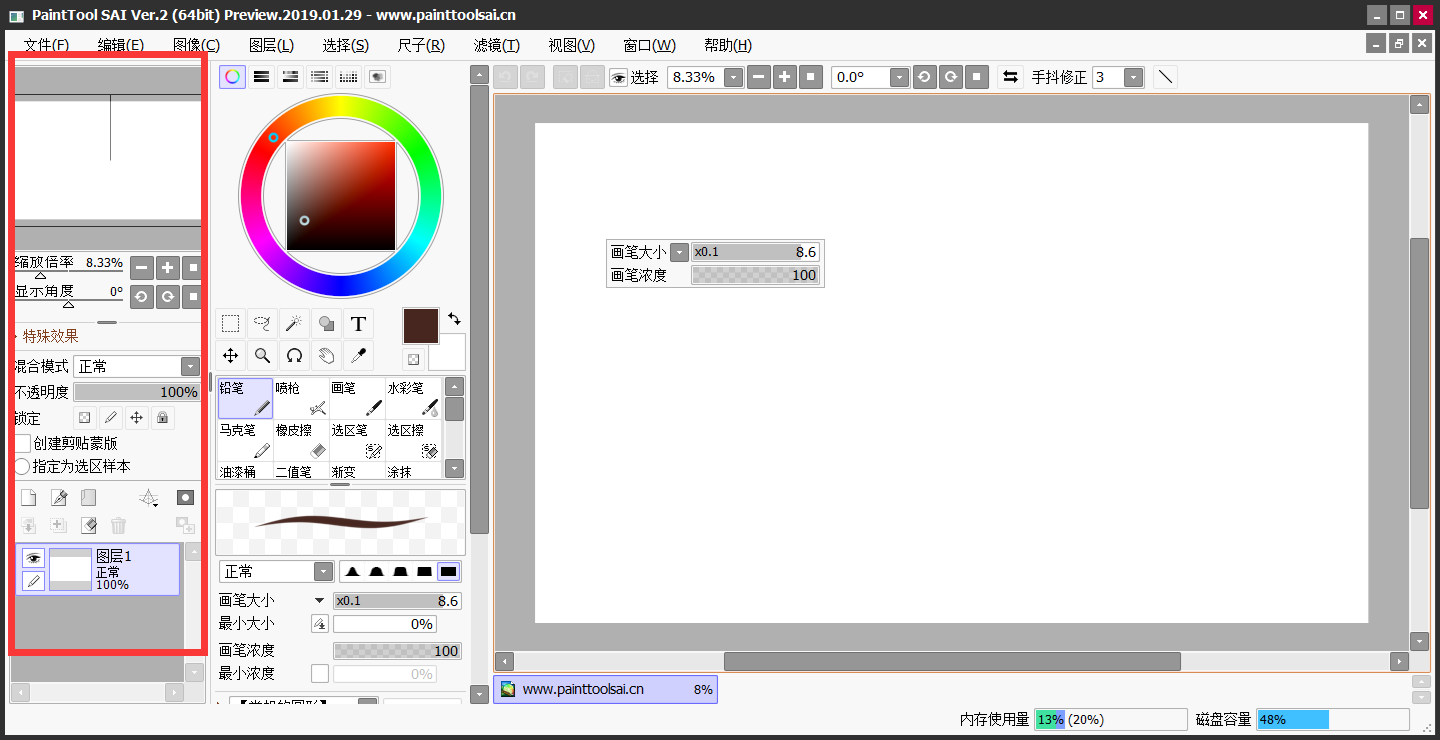Select the shape tool
Image resolution: width=1440 pixels, height=740 pixels.
click(326, 323)
